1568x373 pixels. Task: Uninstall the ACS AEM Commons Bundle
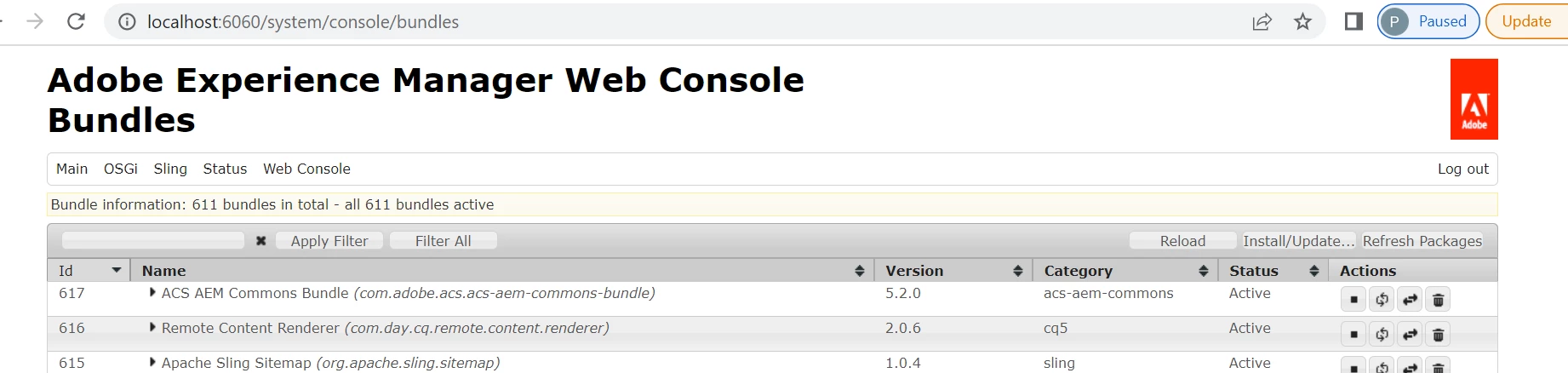point(1438,300)
